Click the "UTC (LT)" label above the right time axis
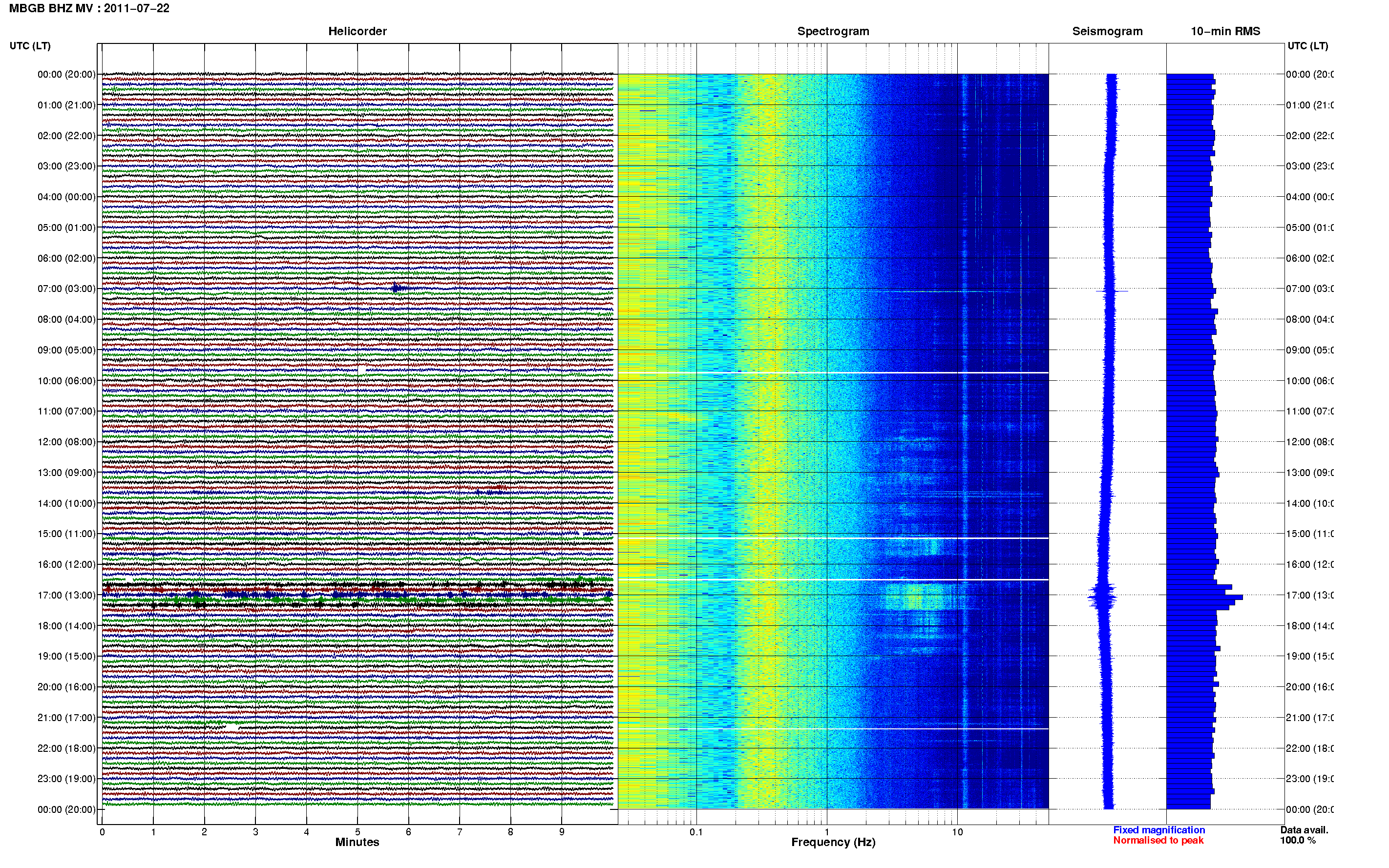The height and width of the screenshot is (868, 1389). pyautogui.click(x=1307, y=46)
